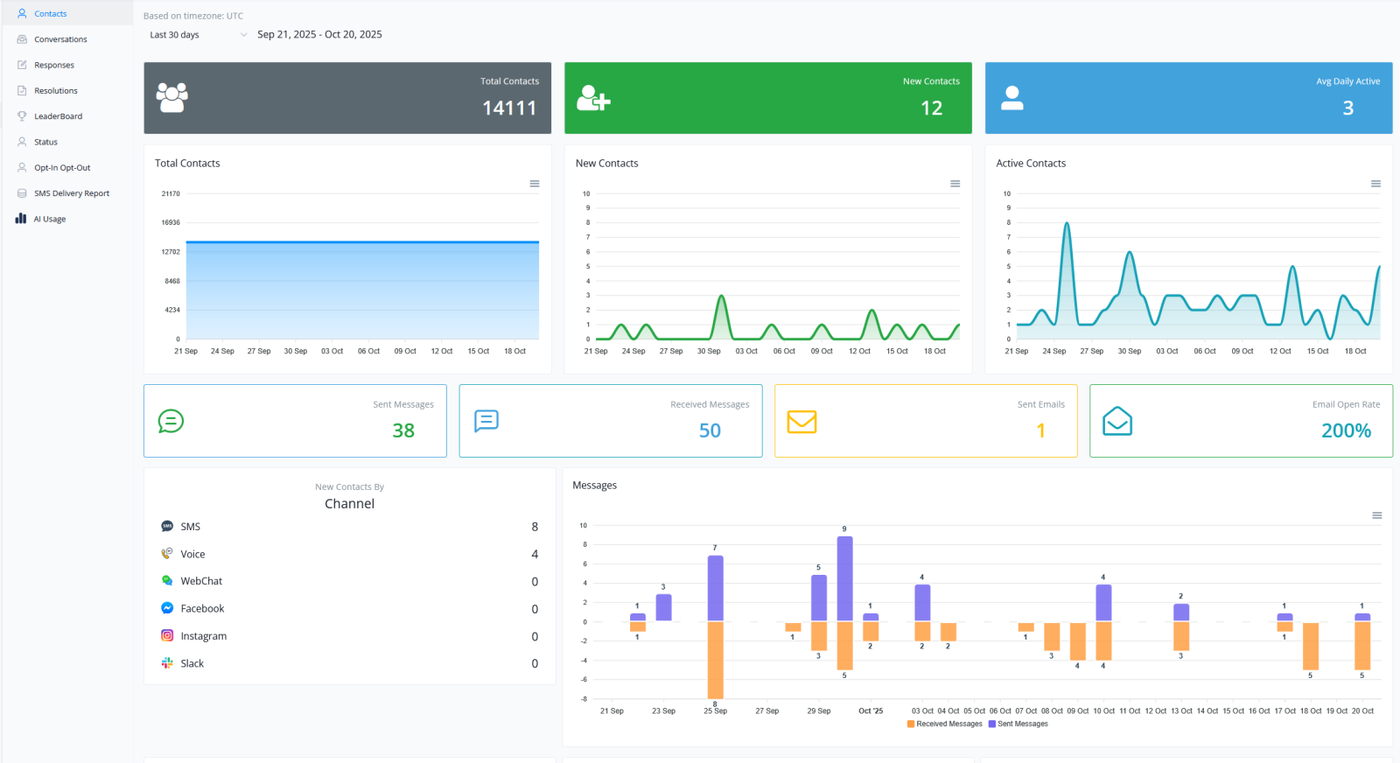Open the Last 30 days date range dropdown

point(197,35)
